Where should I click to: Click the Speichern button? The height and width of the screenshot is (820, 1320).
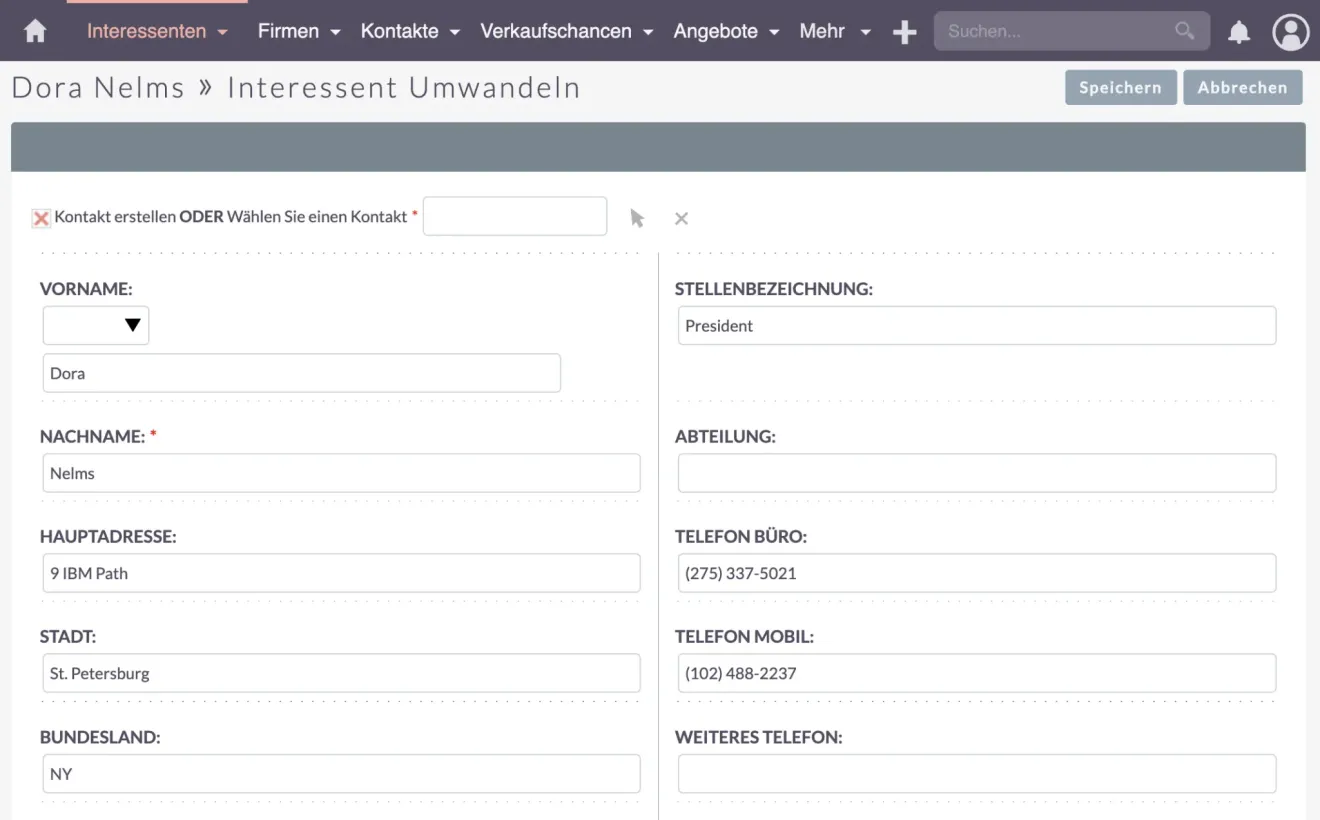click(x=1120, y=87)
